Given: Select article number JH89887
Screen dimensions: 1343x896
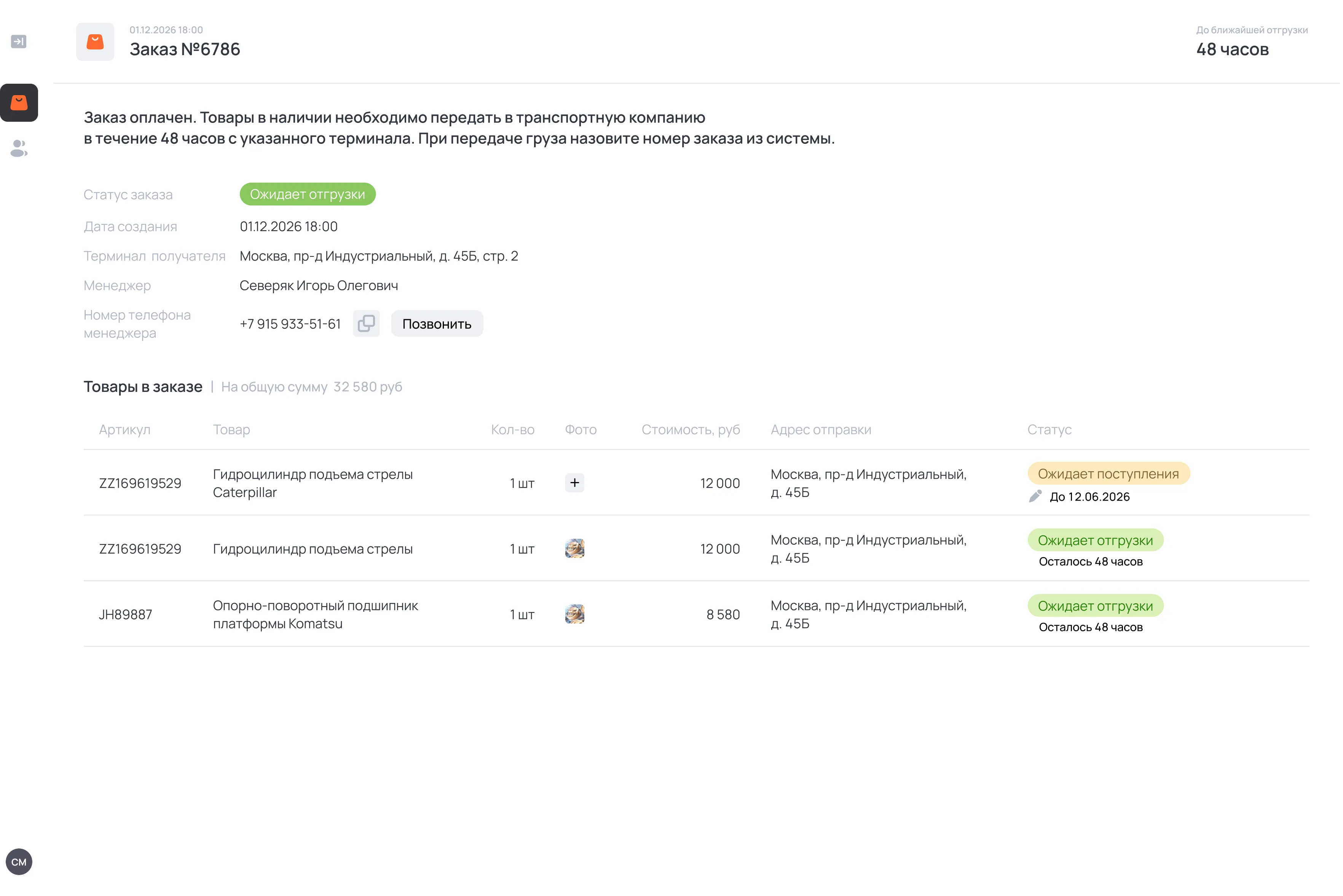Looking at the screenshot, I should [x=126, y=615].
